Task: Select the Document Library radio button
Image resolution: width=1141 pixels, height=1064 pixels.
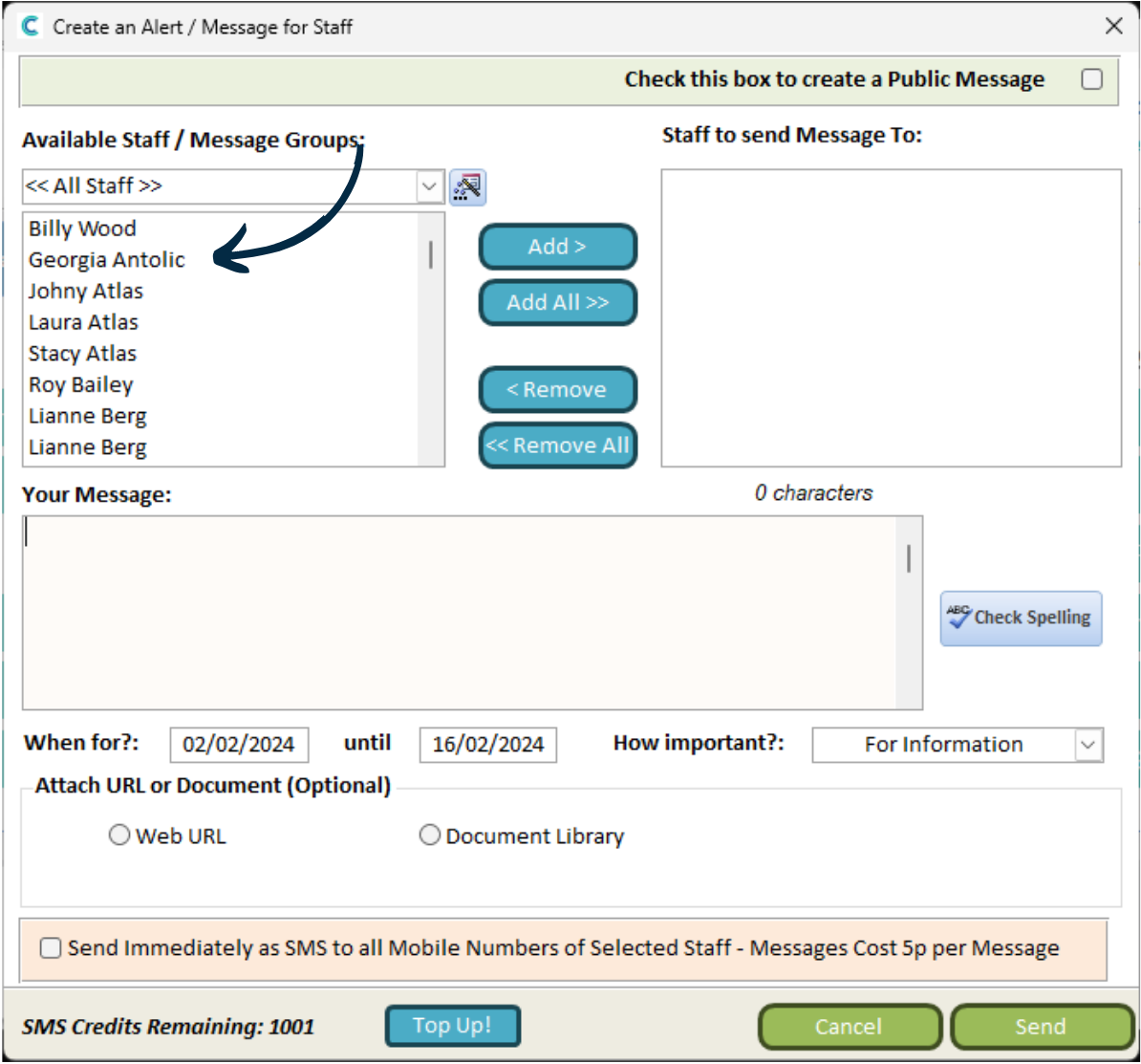Action: pyautogui.click(x=429, y=835)
